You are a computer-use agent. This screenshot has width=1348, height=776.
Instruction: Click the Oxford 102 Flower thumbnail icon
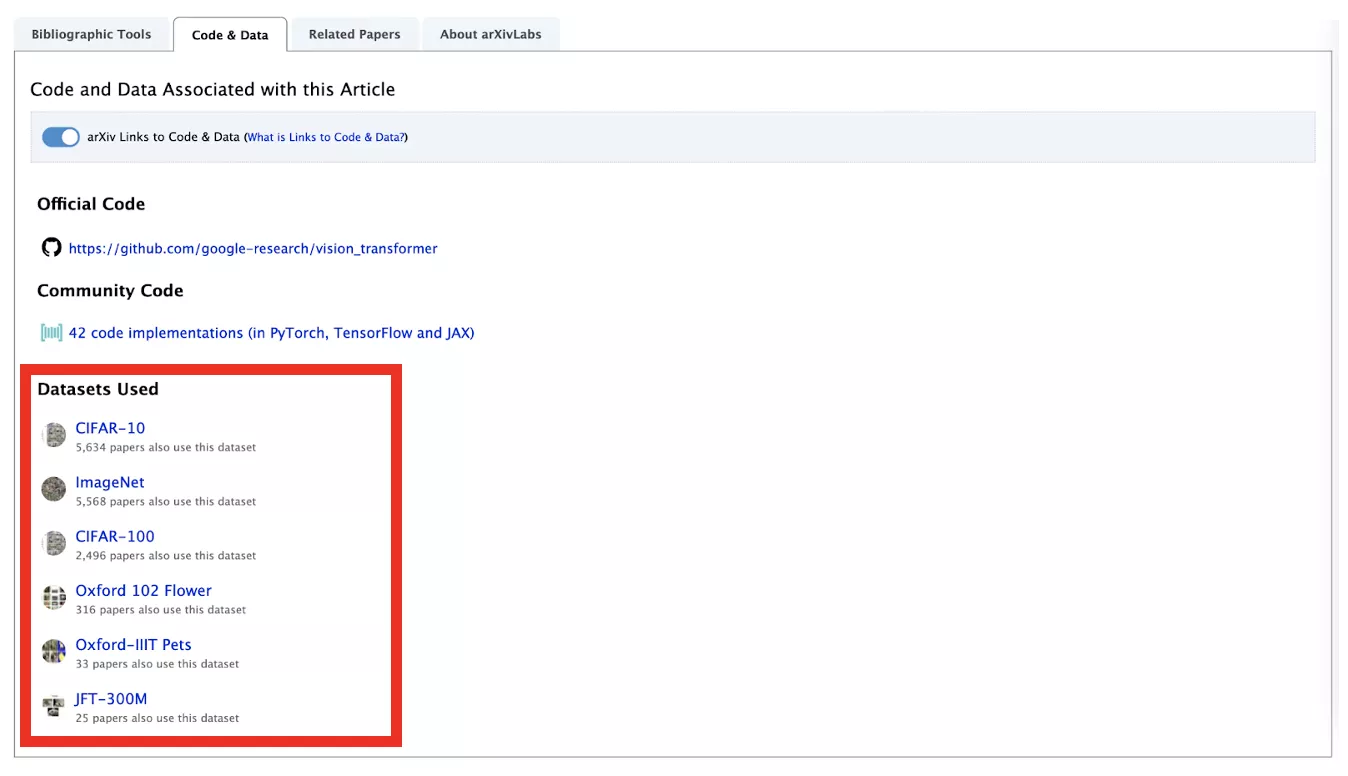click(53, 597)
